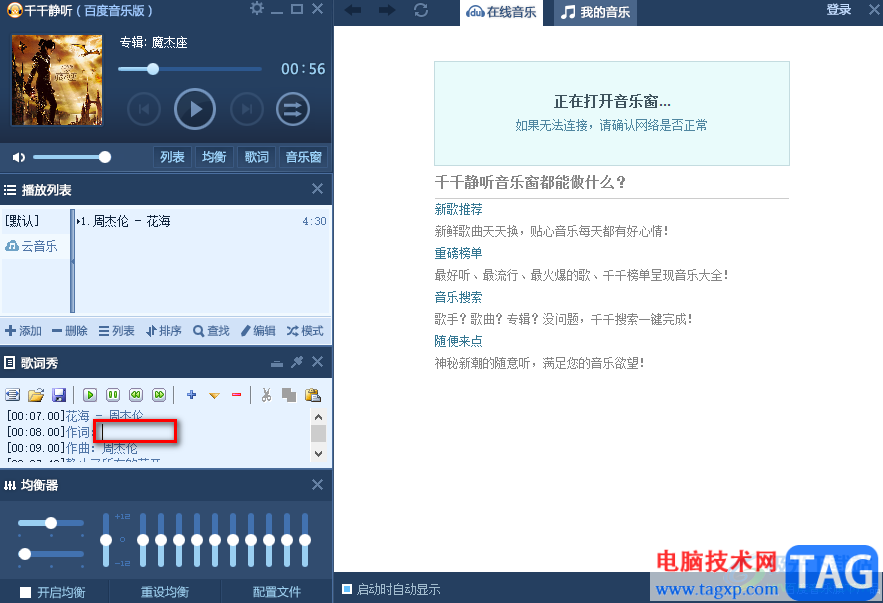Click the 魔杰座 album cover art
883x603 pixels.
[x=57, y=79]
